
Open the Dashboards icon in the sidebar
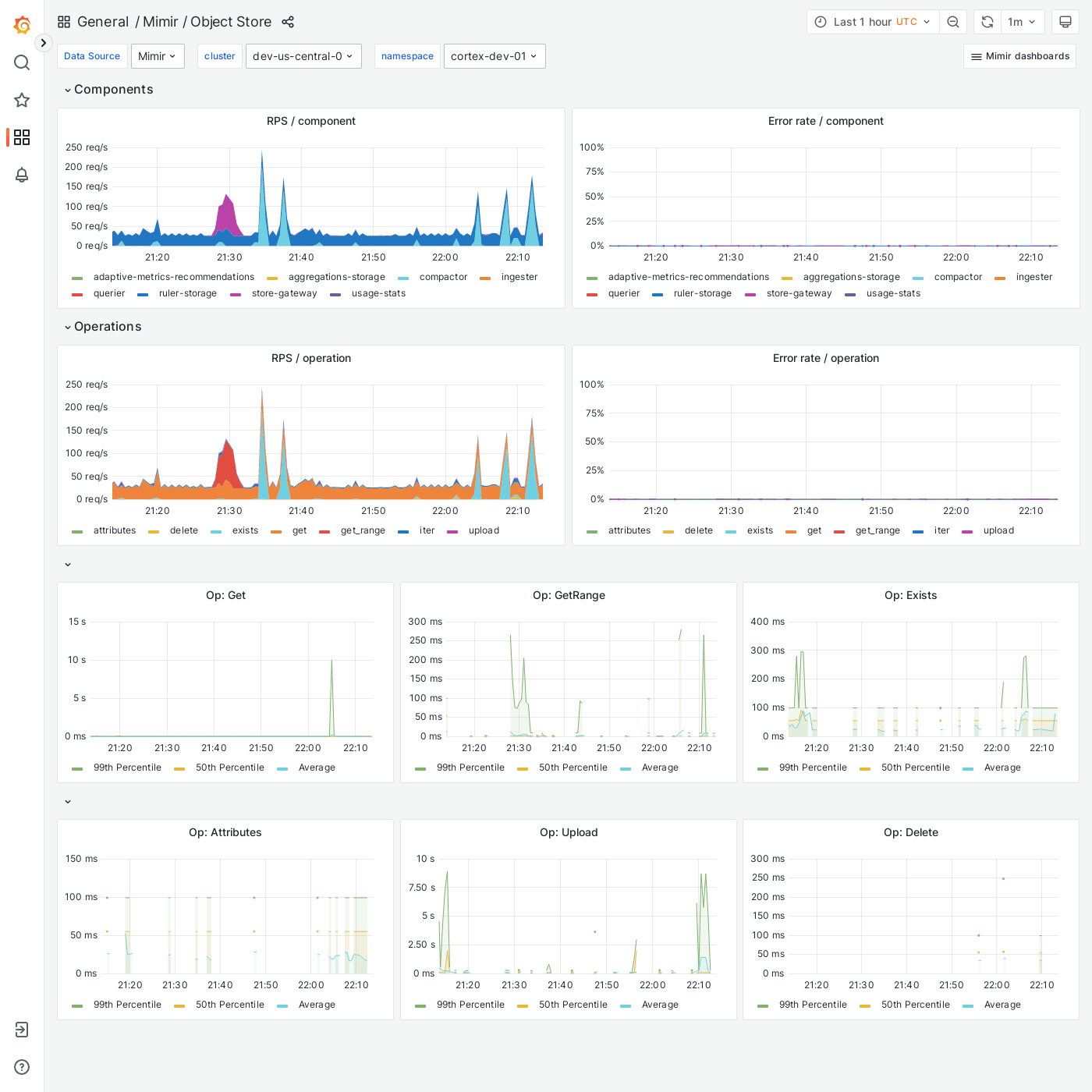point(22,137)
